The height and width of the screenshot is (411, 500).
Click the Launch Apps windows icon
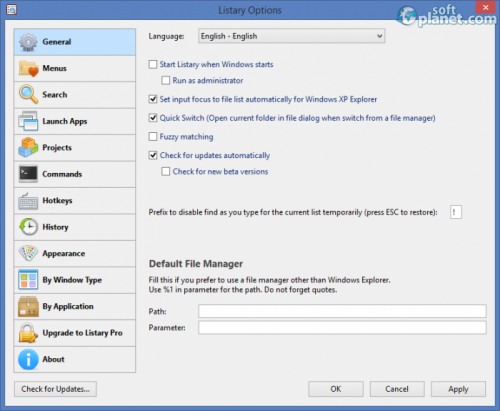[x=28, y=121]
